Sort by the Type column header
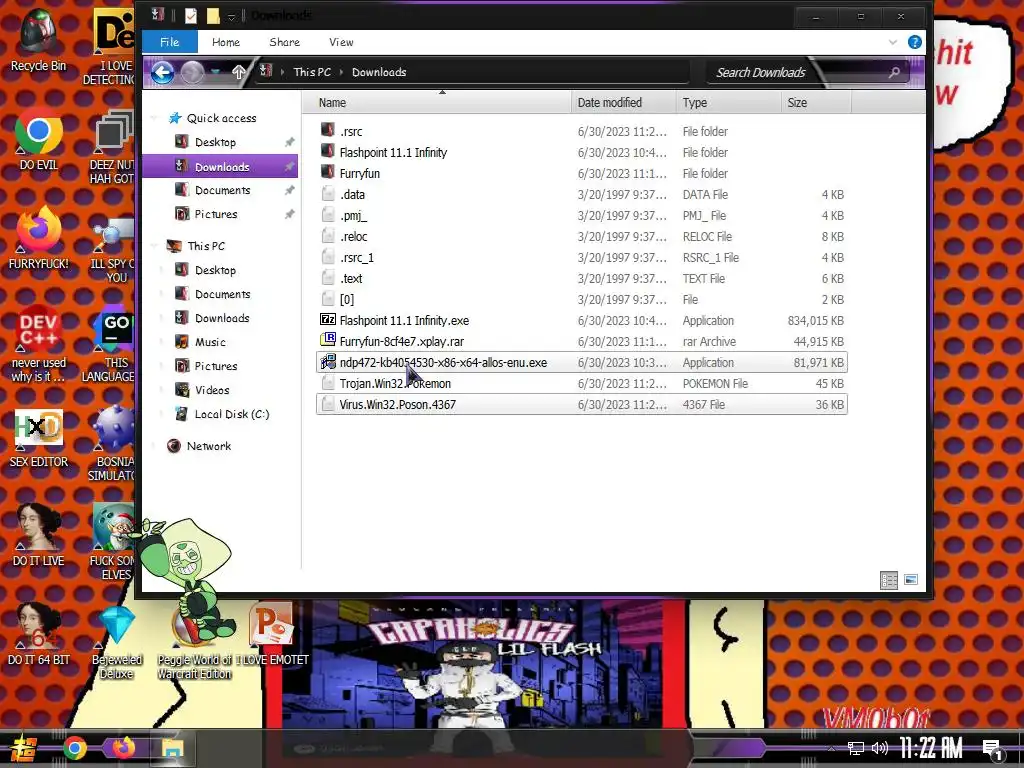 729,103
